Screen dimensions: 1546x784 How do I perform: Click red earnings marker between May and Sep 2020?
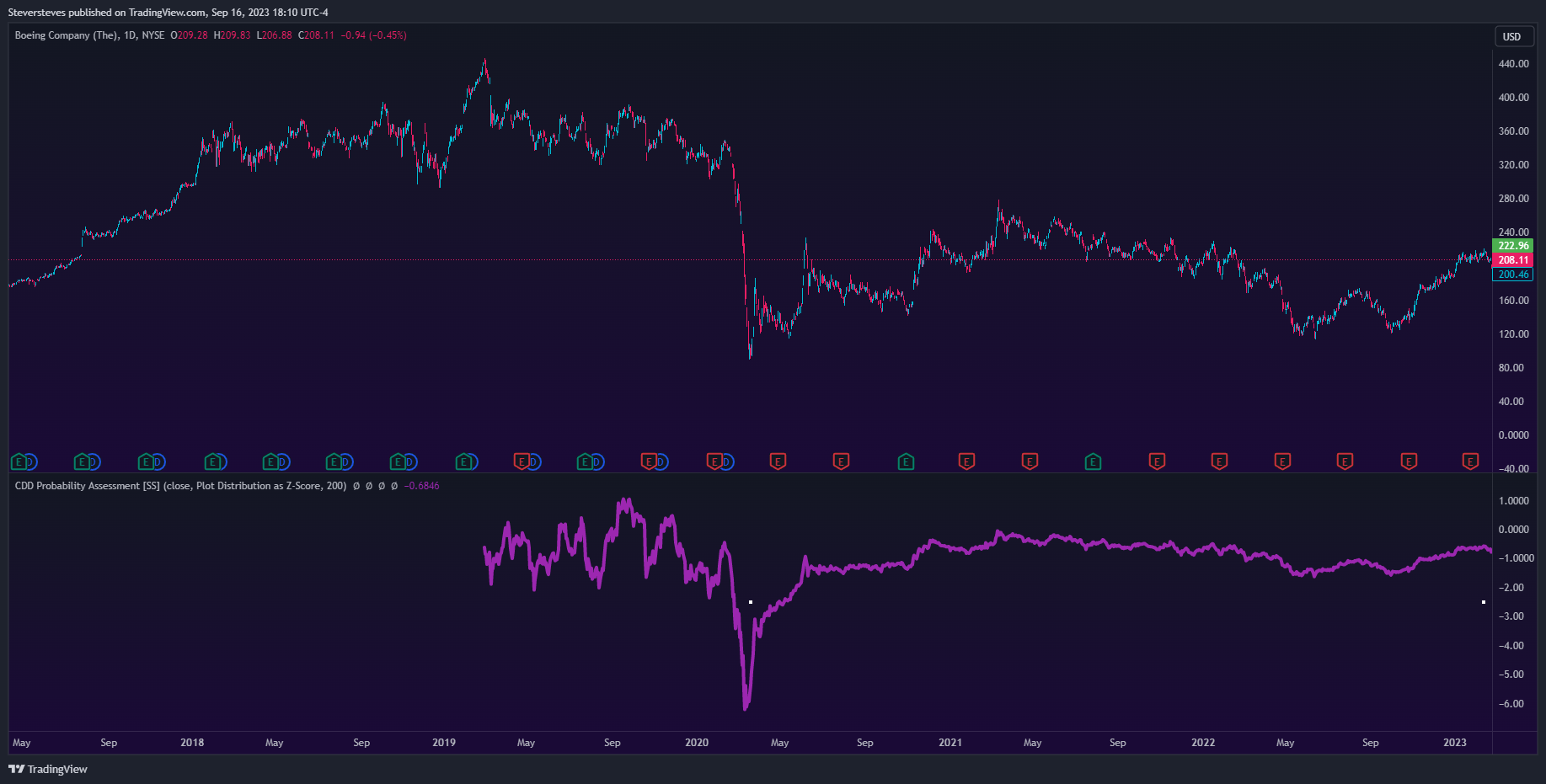[841, 461]
